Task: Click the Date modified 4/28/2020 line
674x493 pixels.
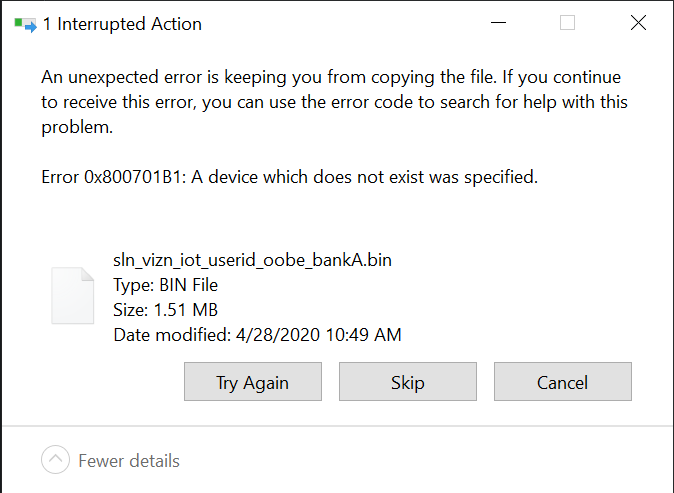Action: 257,335
